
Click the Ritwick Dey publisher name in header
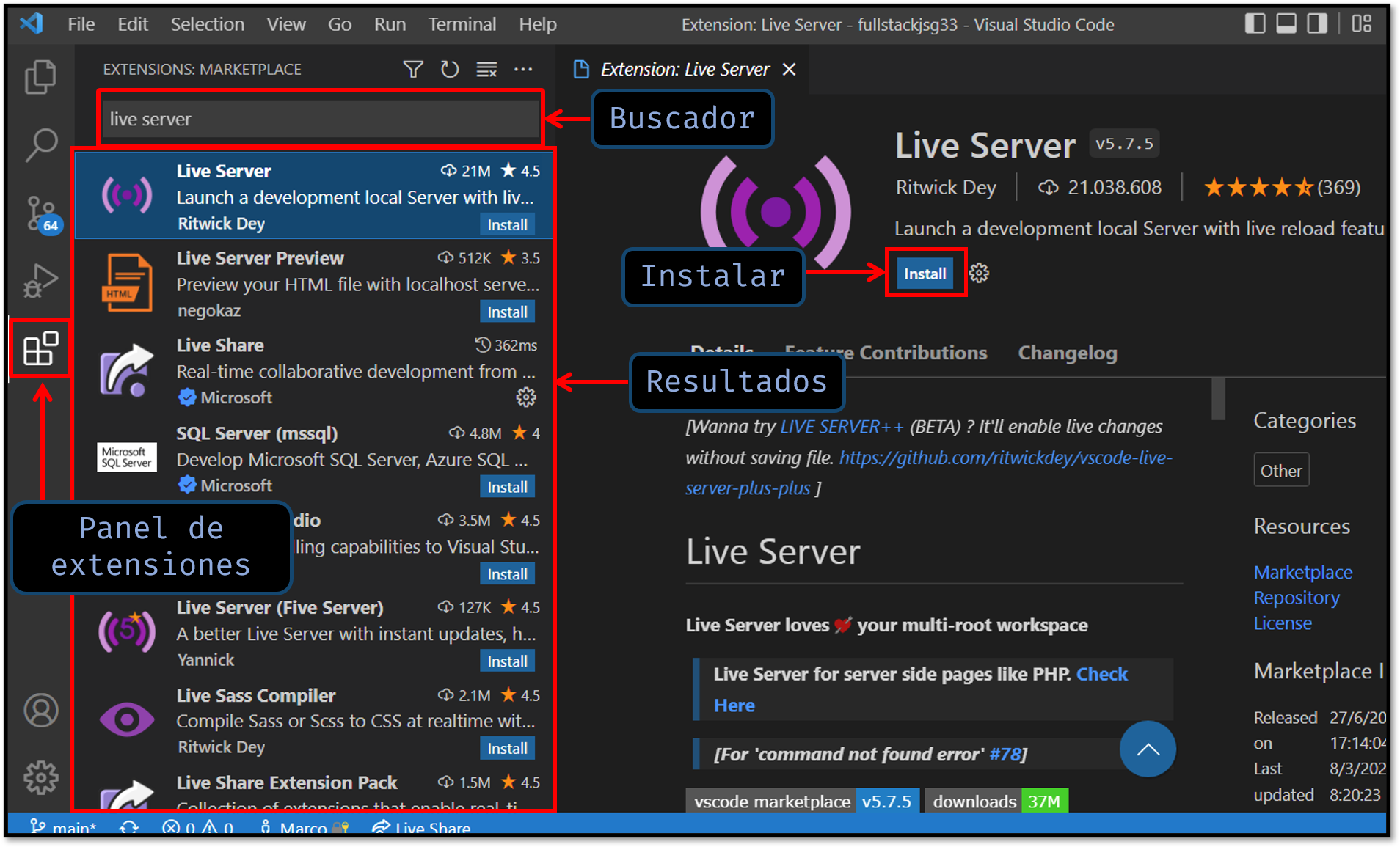click(946, 188)
